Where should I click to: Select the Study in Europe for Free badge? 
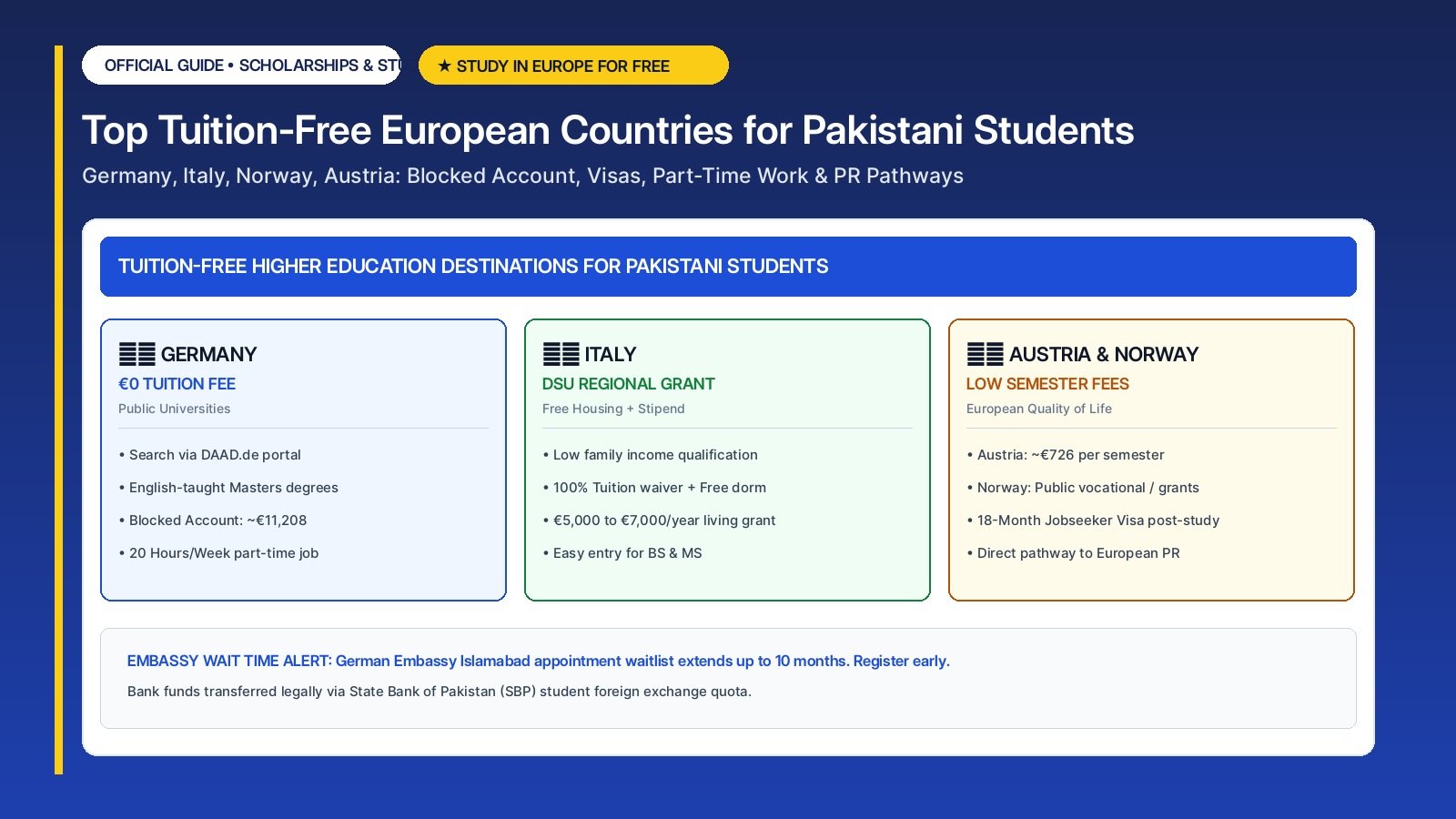(573, 66)
